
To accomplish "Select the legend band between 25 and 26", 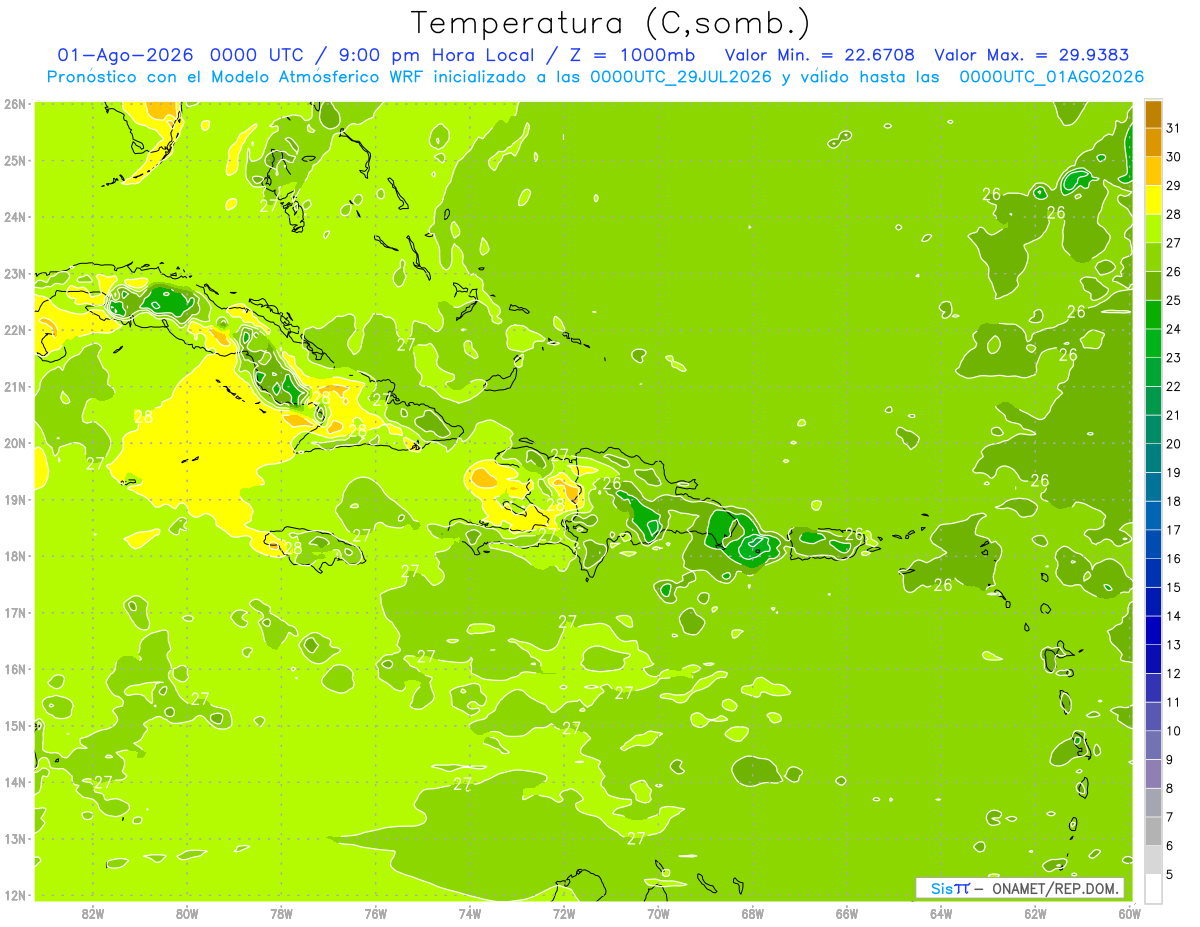I will click(x=1153, y=286).
